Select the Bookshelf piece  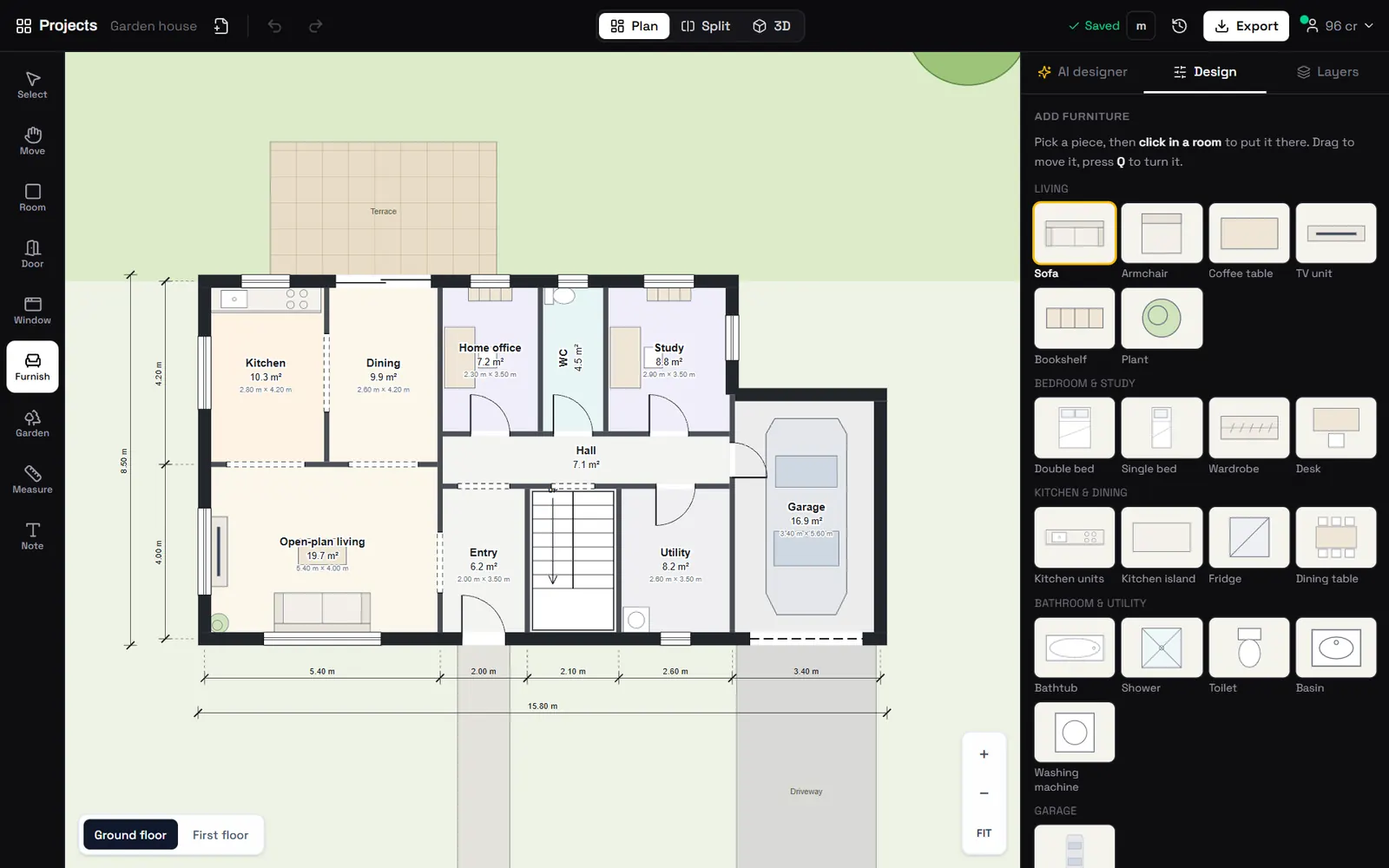(1075, 318)
